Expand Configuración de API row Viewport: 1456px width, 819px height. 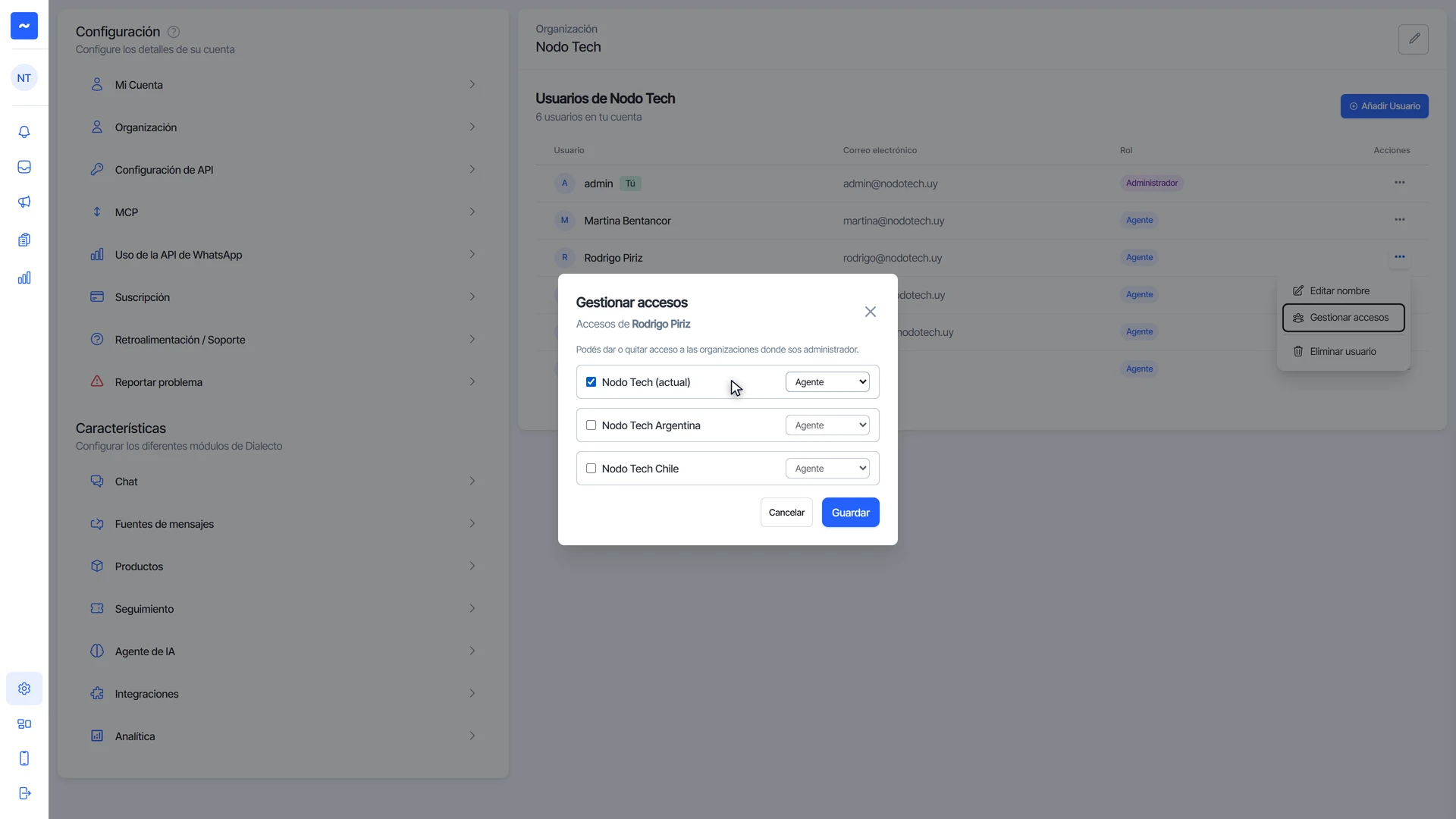tap(283, 170)
